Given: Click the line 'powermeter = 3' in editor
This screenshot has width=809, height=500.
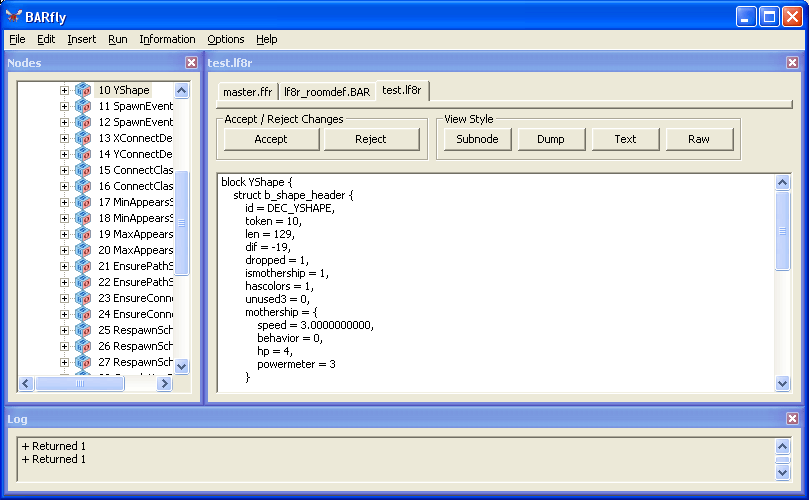Looking at the screenshot, I should pos(296,364).
